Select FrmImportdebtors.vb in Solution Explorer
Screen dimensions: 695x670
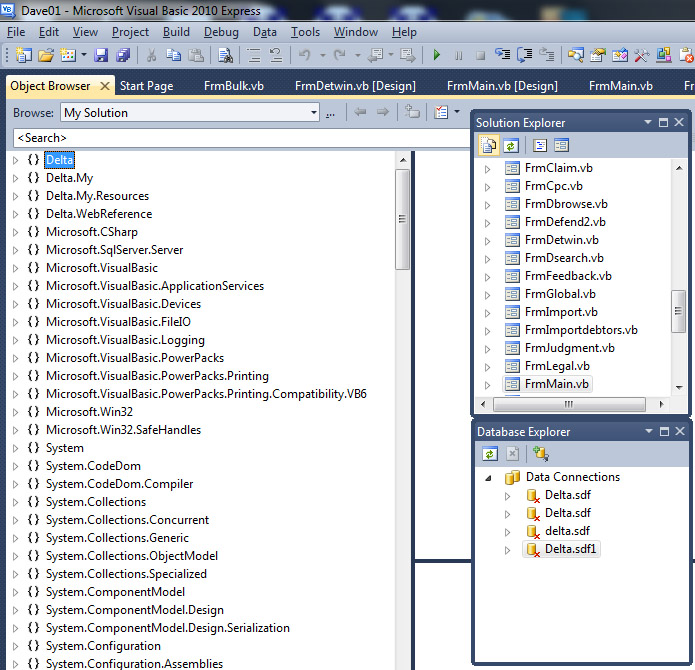coord(581,330)
